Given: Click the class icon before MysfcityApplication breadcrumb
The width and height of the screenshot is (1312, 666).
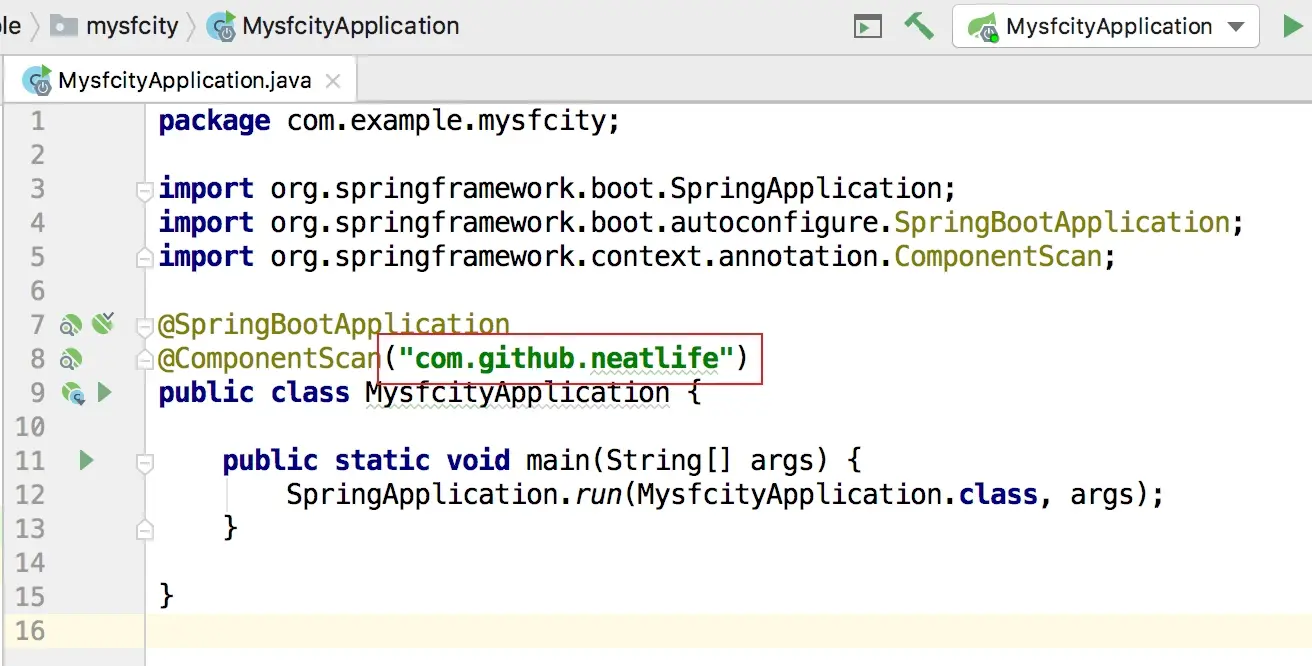Looking at the screenshot, I should pyautogui.click(x=221, y=27).
